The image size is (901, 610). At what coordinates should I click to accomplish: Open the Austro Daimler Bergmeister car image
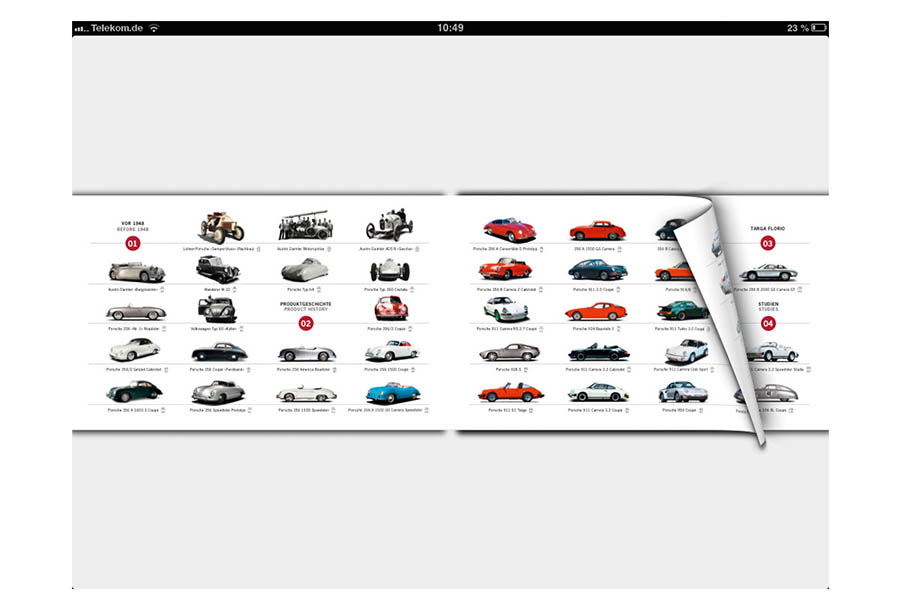pyautogui.click(x=136, y=271)
